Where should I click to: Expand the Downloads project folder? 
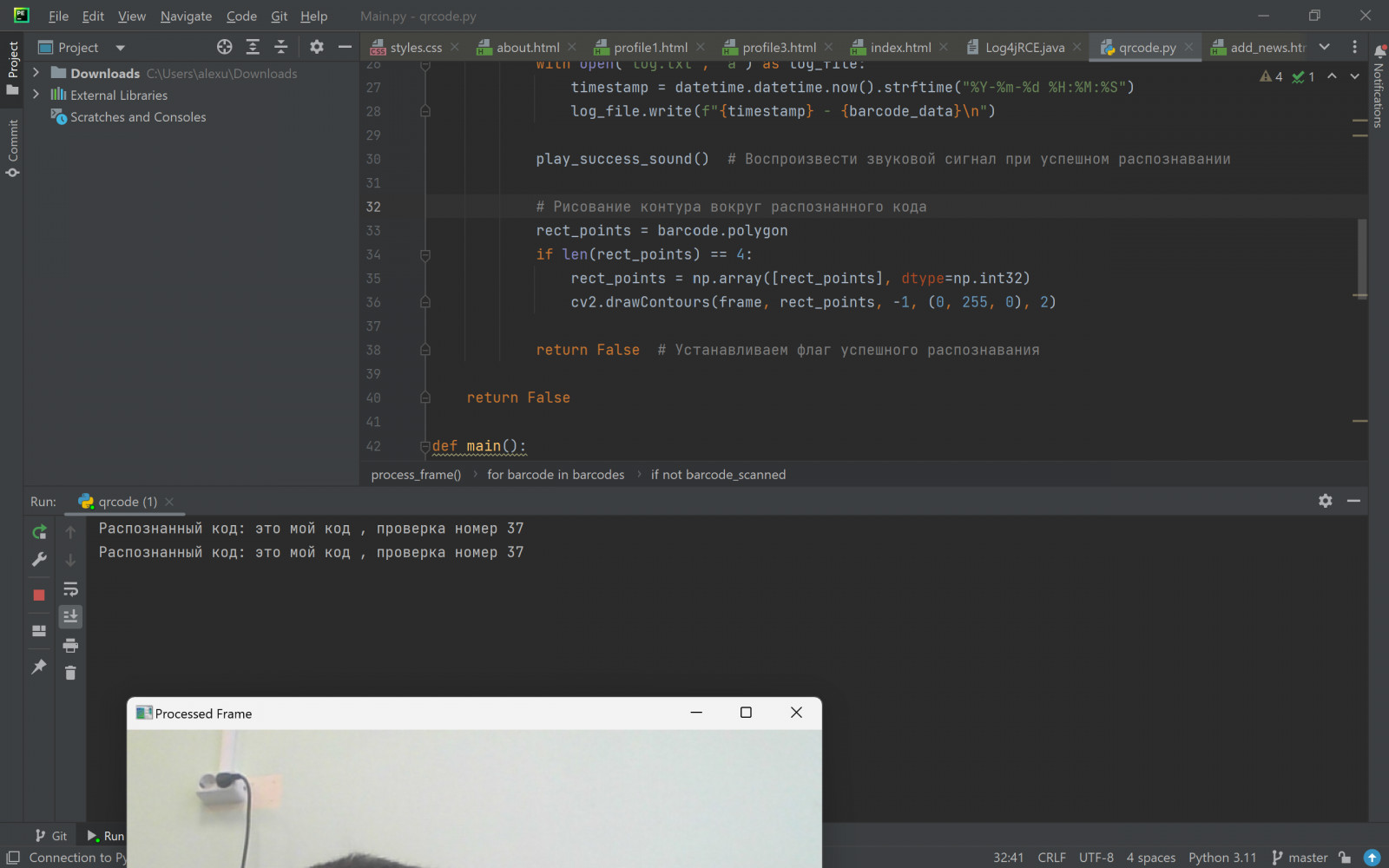(x=36, y=73)
